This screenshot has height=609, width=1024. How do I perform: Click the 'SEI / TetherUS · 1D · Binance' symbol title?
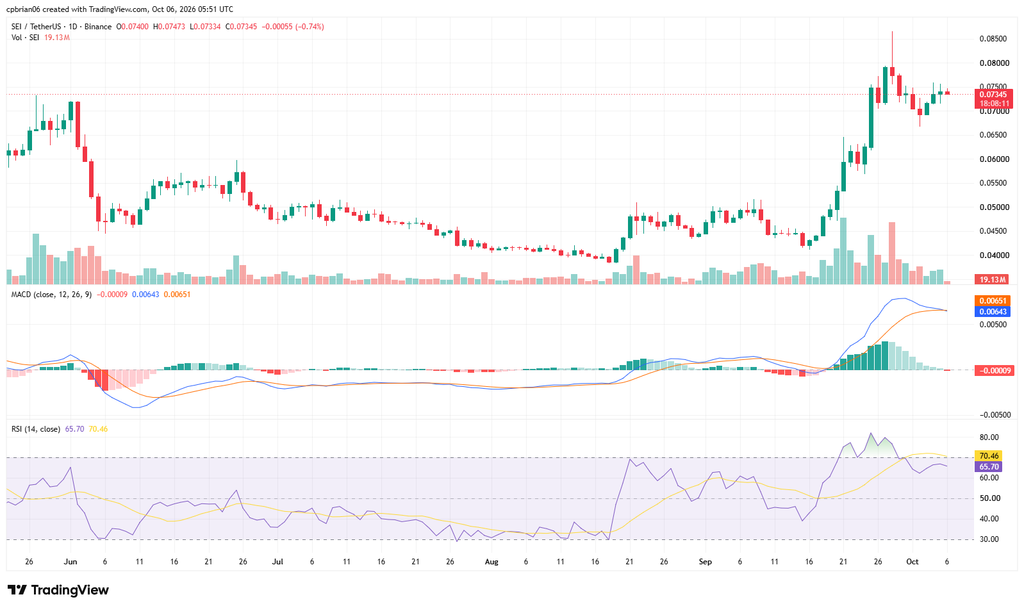tap(61, 27)
